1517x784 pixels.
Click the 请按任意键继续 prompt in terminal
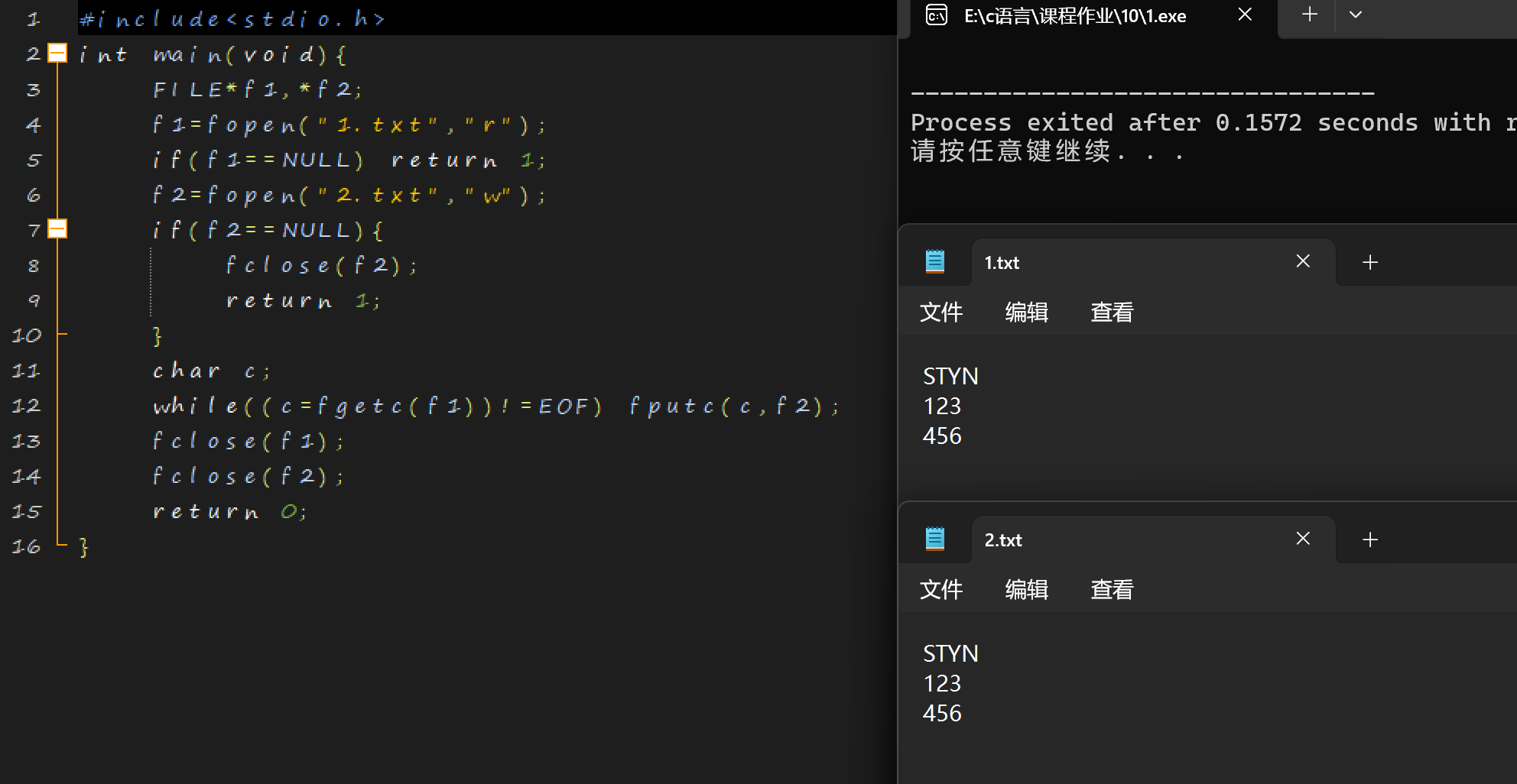click(x=1048, y=151)
